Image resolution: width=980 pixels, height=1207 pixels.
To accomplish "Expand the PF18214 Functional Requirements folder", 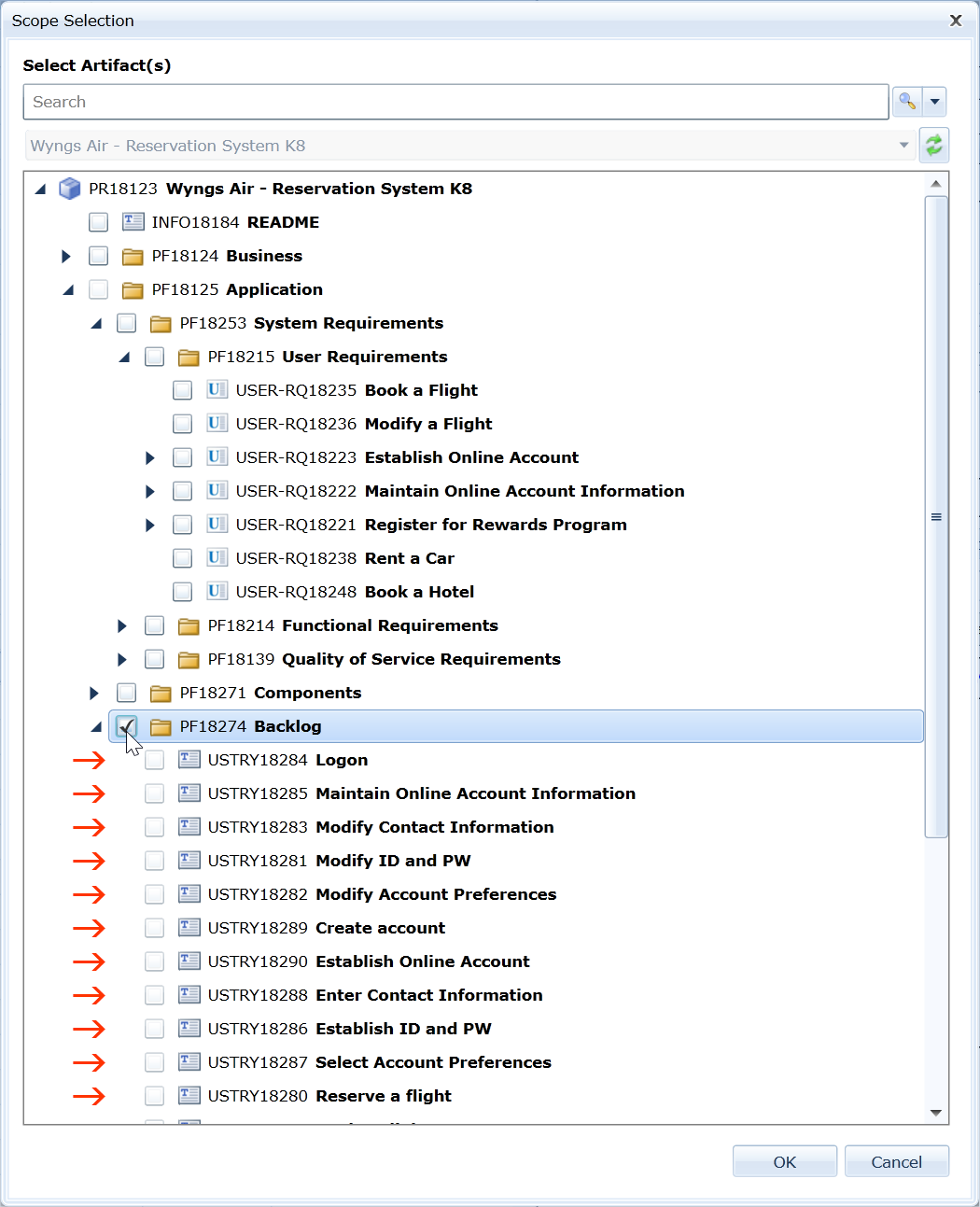I will click(x=122, y=625).
